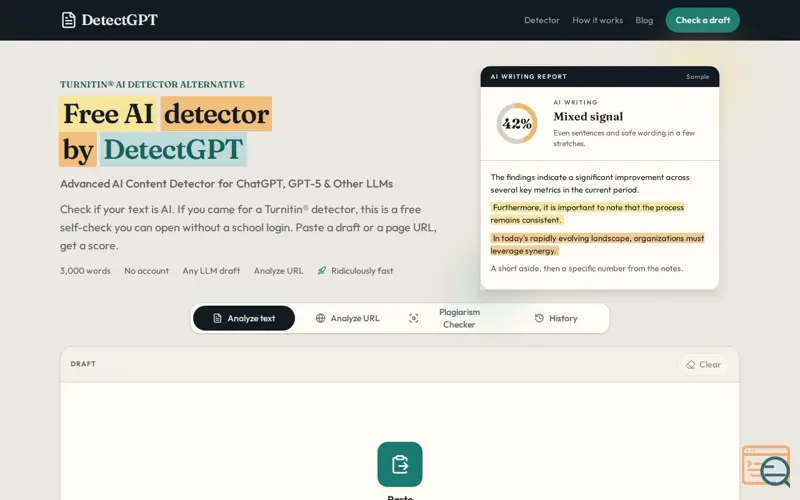Go to How it works page
The height and width of the screenshot is (500, 800).
click(x=597, y=20)
